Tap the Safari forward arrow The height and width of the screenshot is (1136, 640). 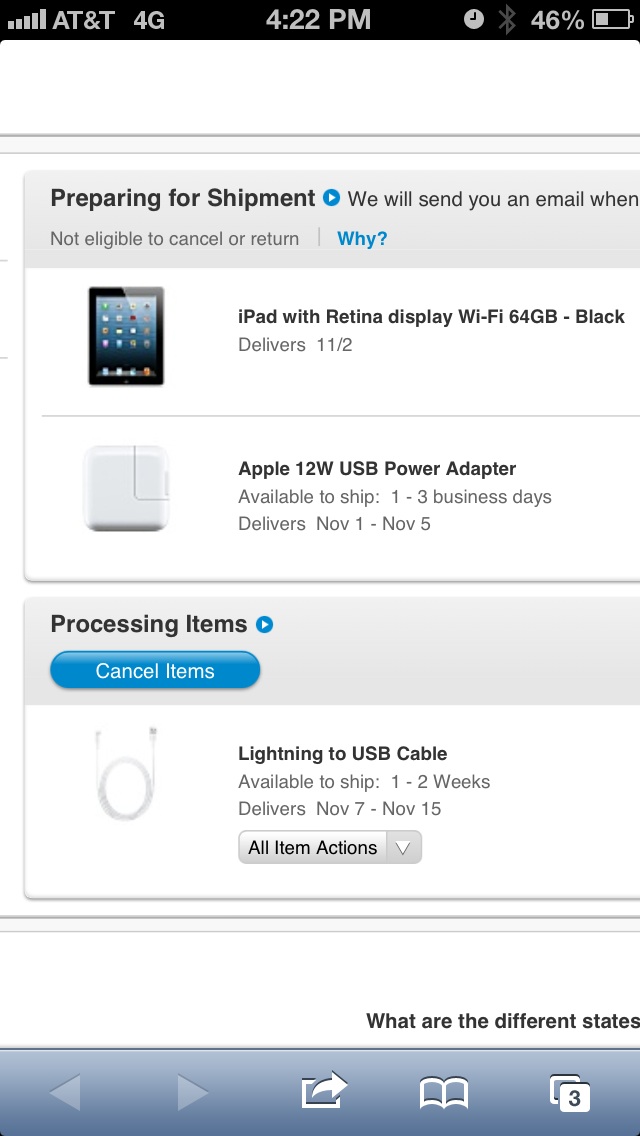click(x=192, y=1092)
